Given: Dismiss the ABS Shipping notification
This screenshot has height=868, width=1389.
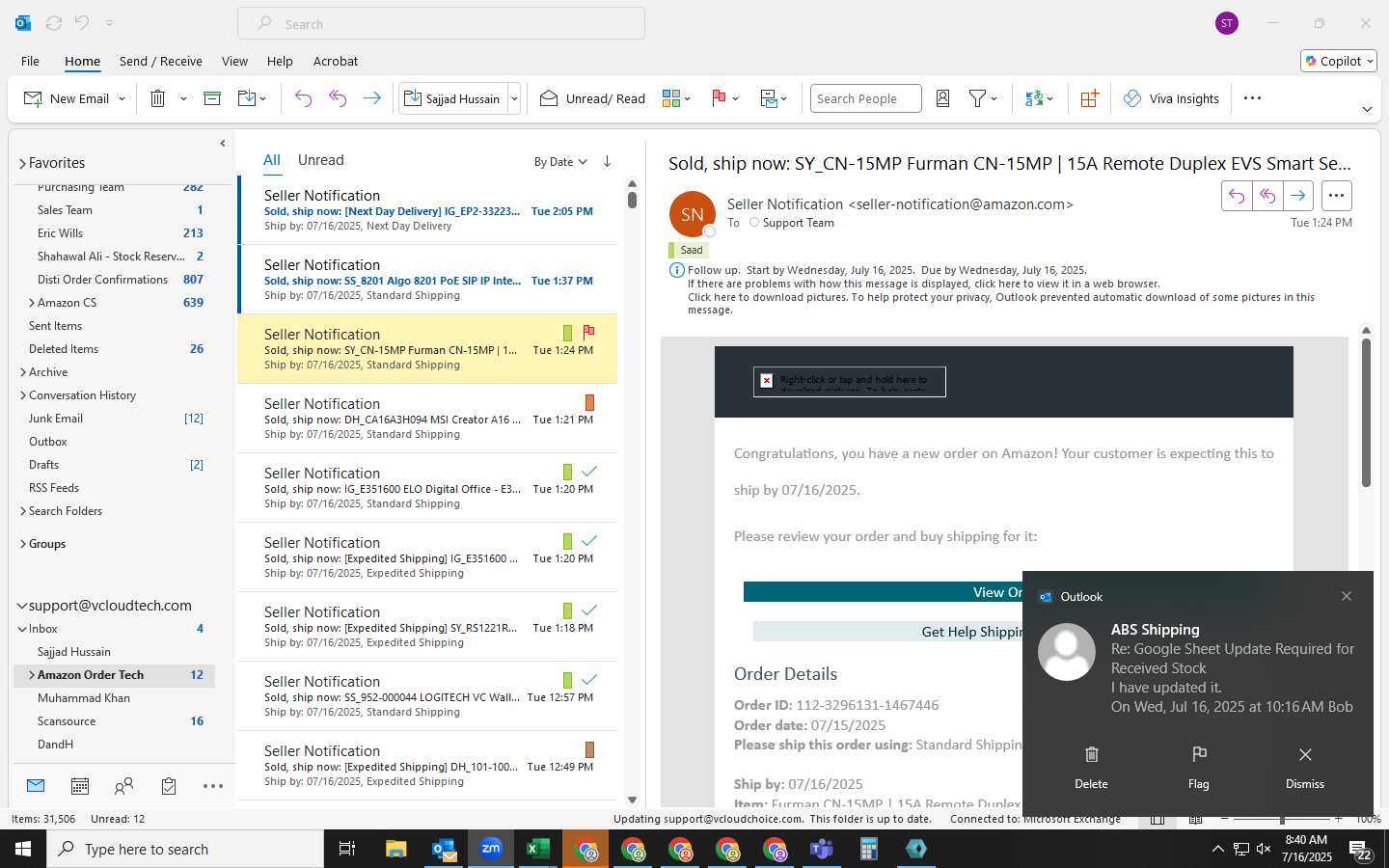Looking at the screenshot, I should [x=1304, y=767].
